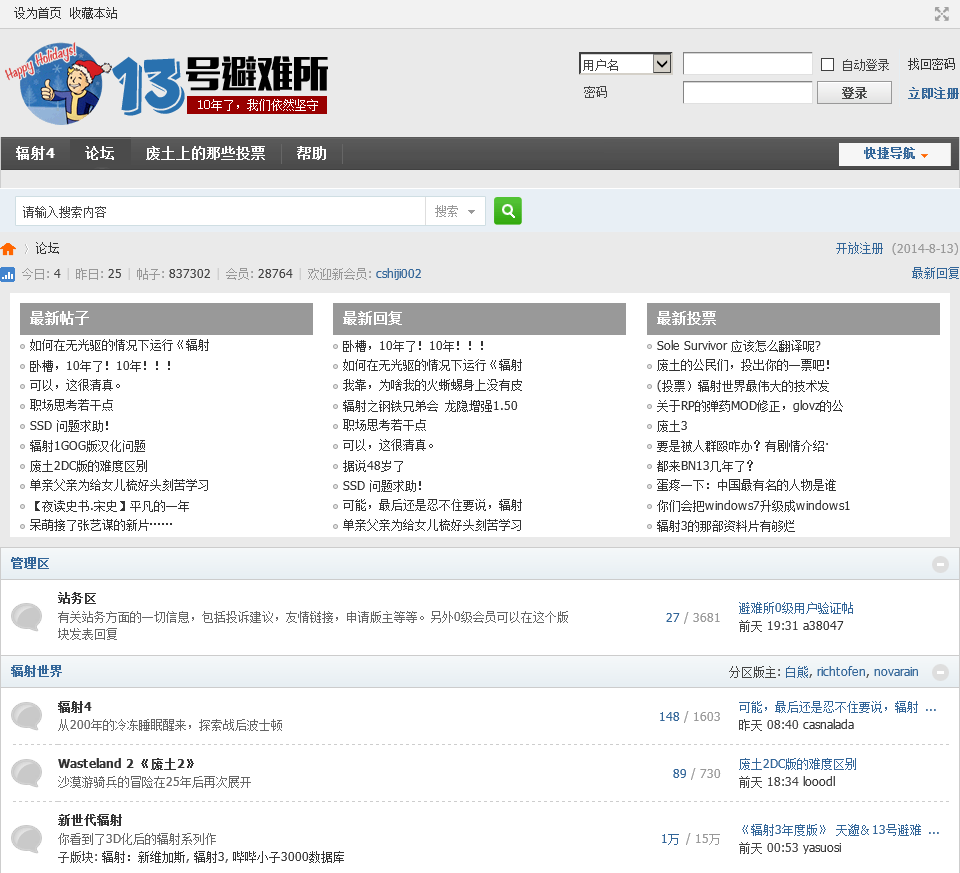This screenshot has width=960, height=873.
Task: Click the username input field
Action: pyautogui.click(x=748, y=64)
